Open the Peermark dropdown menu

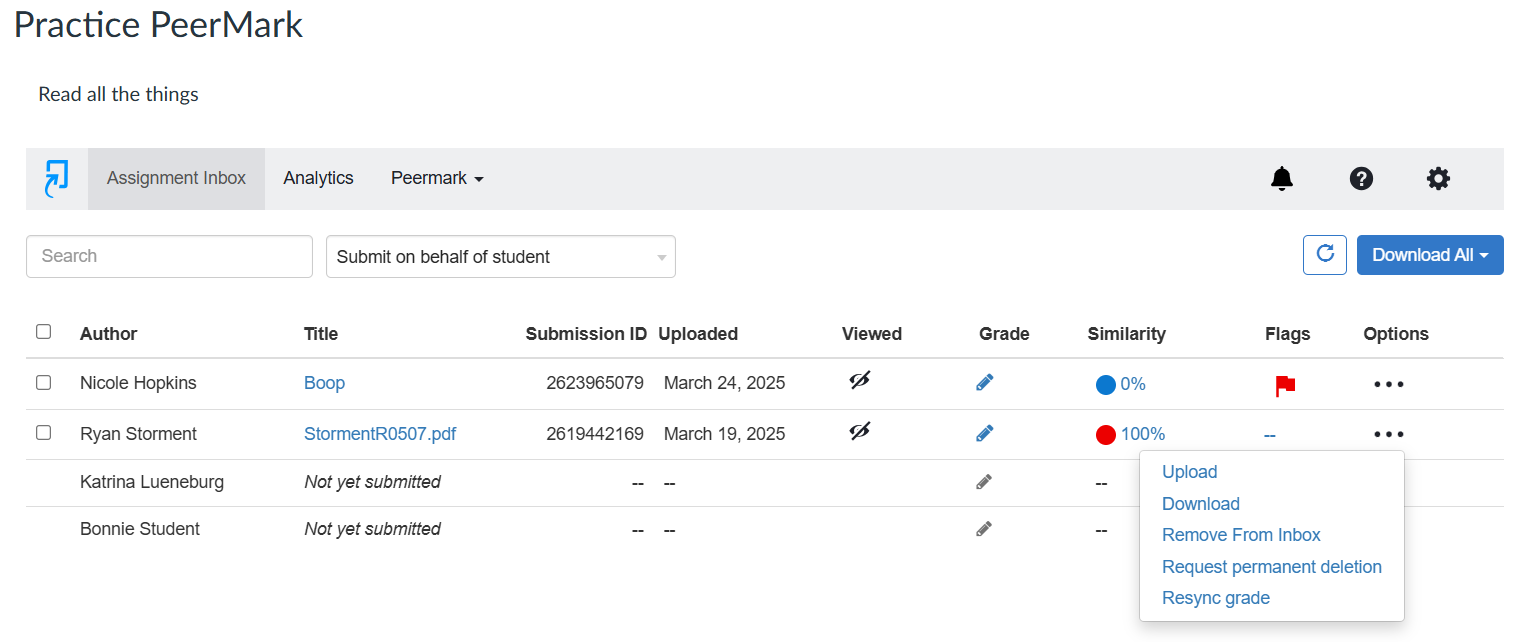point(437,178)
